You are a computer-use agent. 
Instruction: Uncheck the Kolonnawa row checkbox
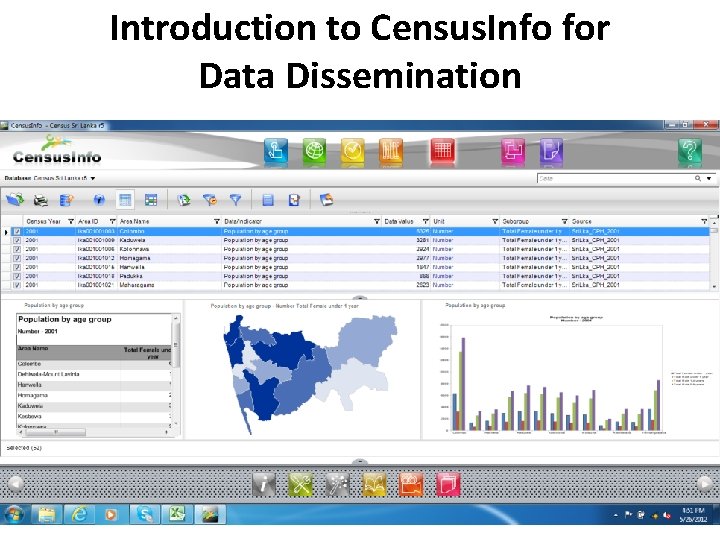click(x=17, y=249)
